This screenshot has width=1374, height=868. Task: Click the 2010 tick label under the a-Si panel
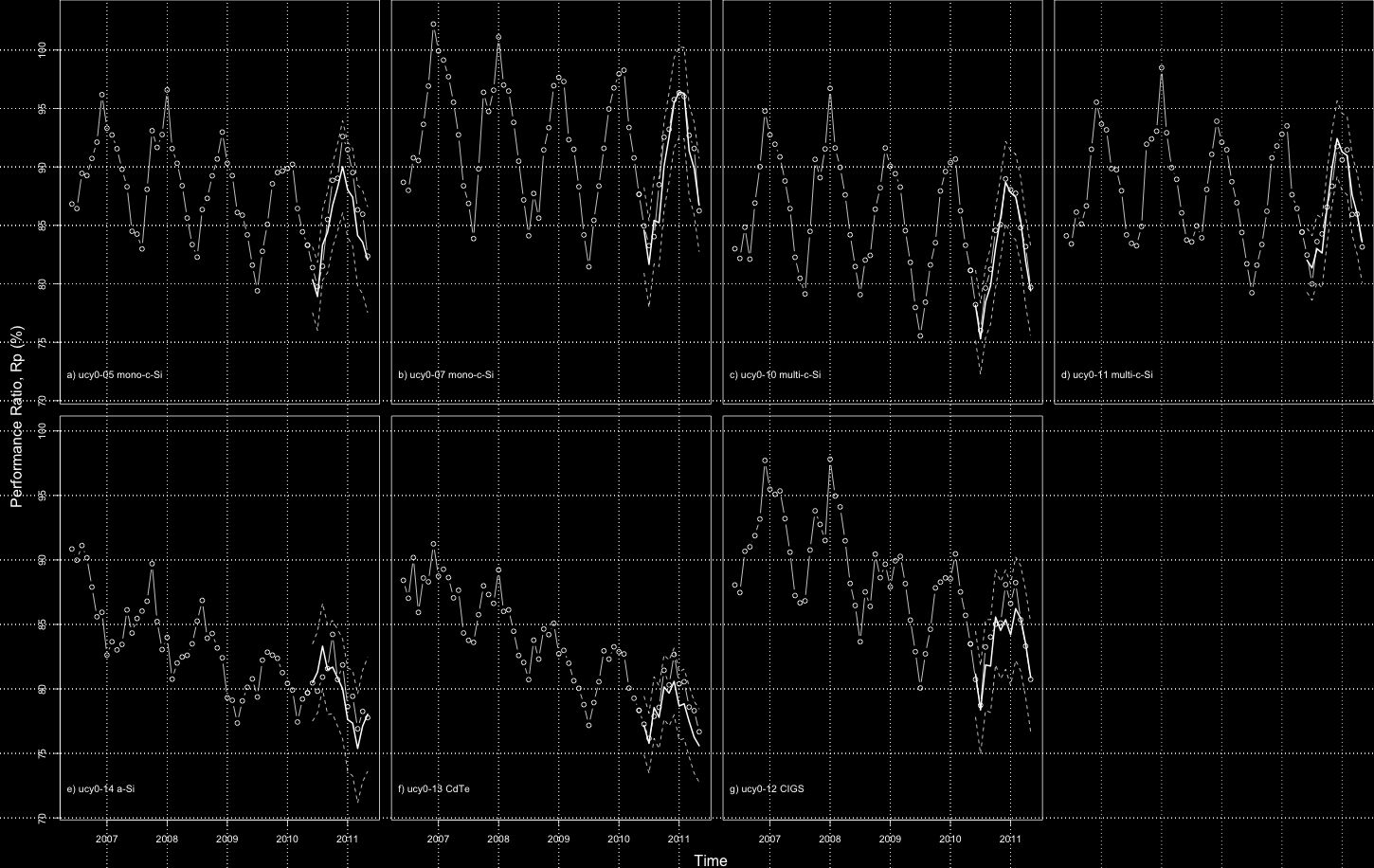287,840
